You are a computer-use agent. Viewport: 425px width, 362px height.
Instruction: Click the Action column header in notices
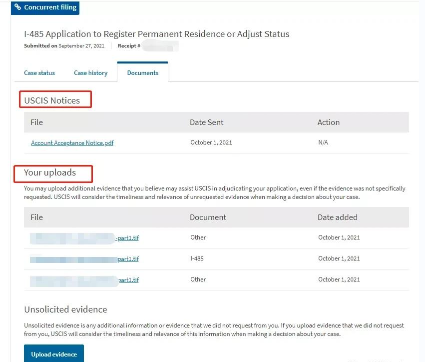[x=329, y=122]
